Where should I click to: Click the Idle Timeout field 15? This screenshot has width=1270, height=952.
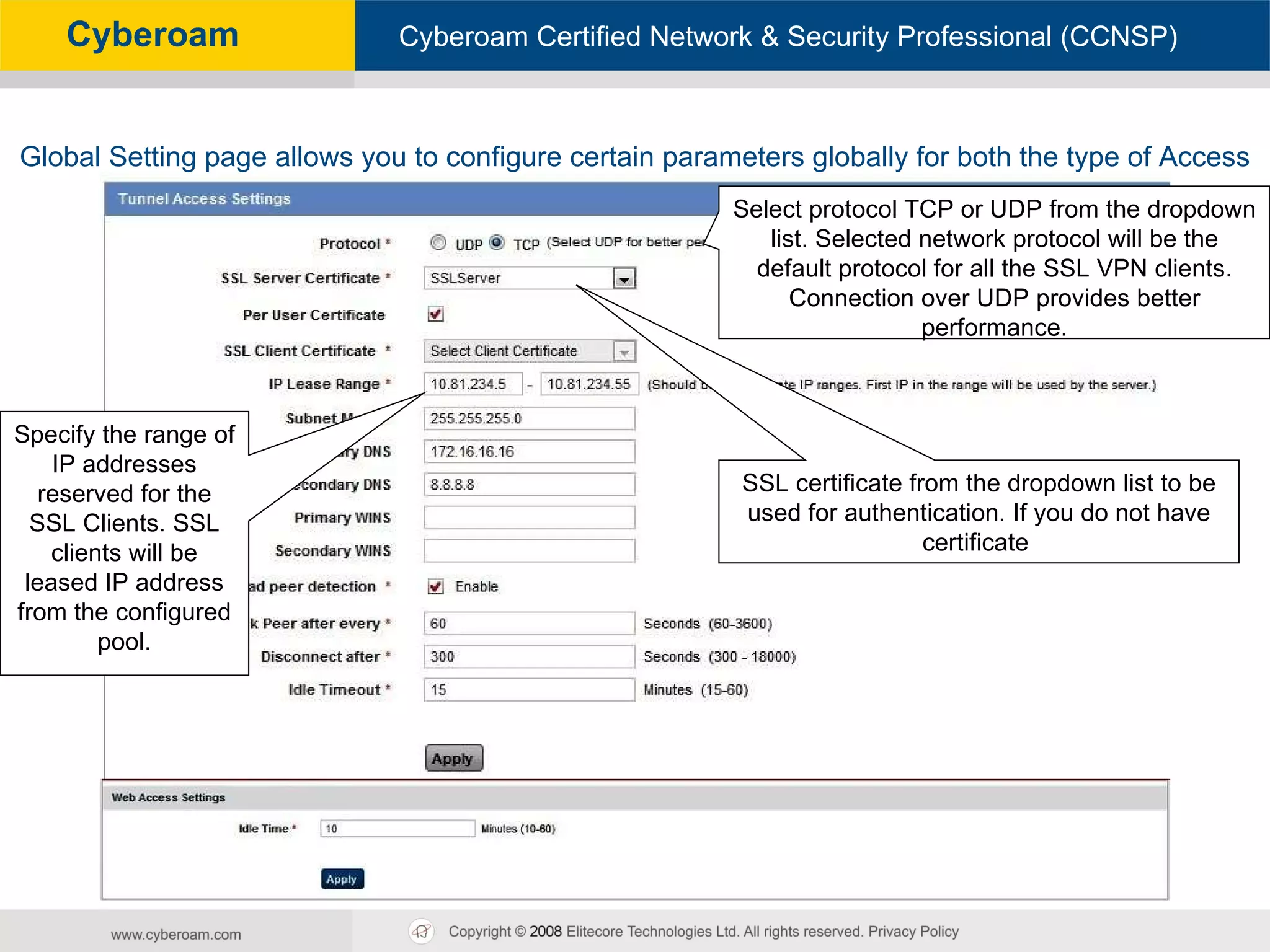530,690
